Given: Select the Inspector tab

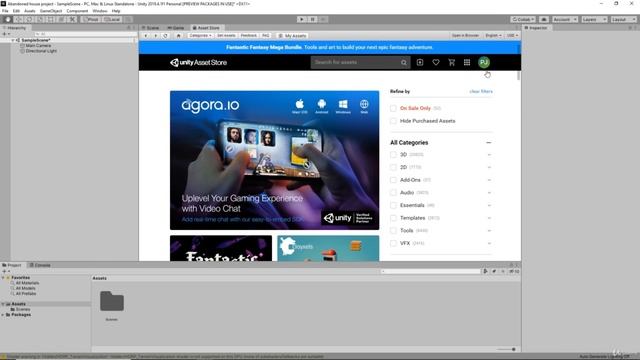Looking at the screenshot, I should tap(536, 28).
